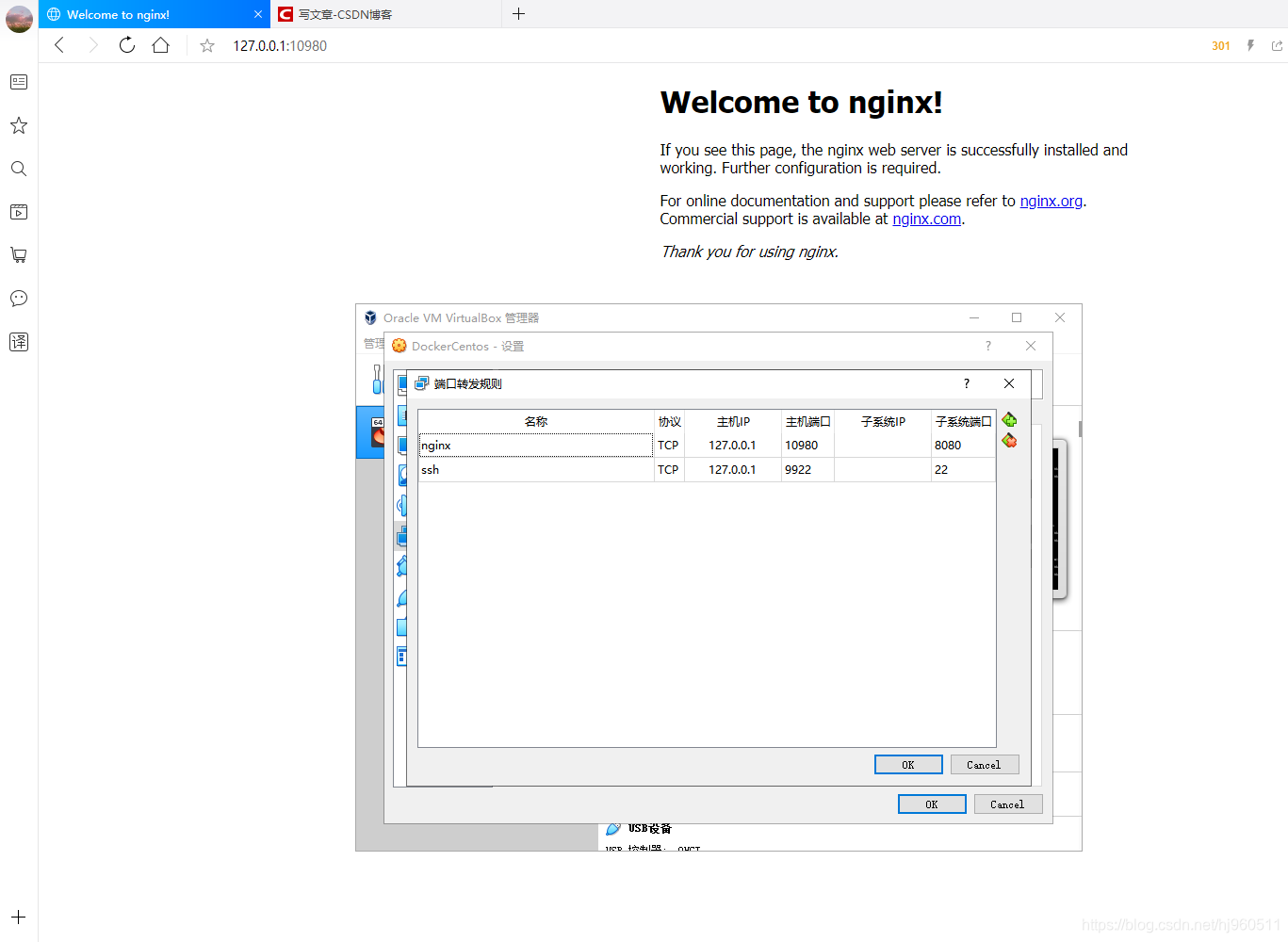Image resolution: width=1288 pixels, height=942 pixels.
Task: Open the video sidebar icon
Action: (19, 212)
